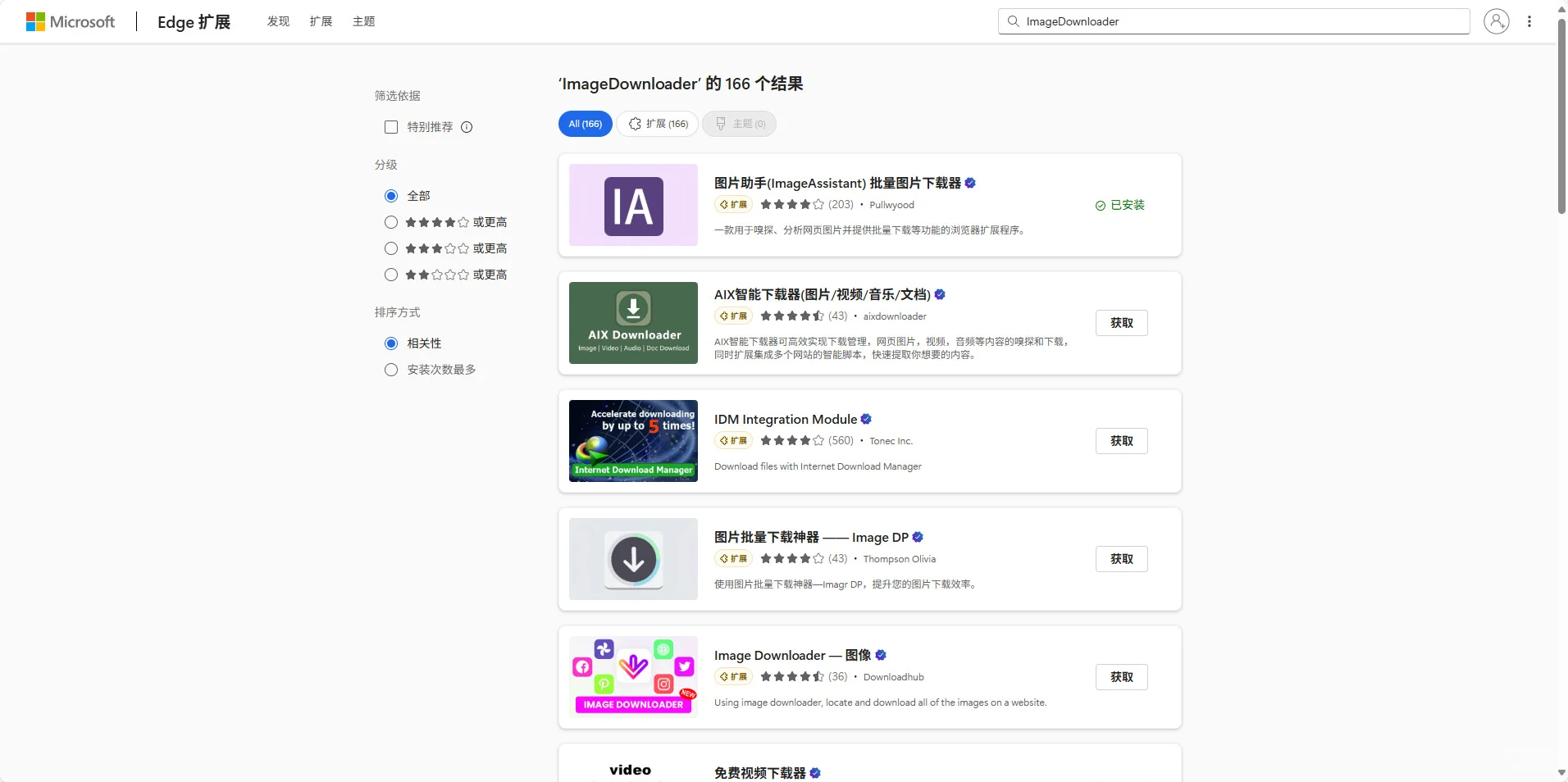Open the account sign-in icon

1496,21
